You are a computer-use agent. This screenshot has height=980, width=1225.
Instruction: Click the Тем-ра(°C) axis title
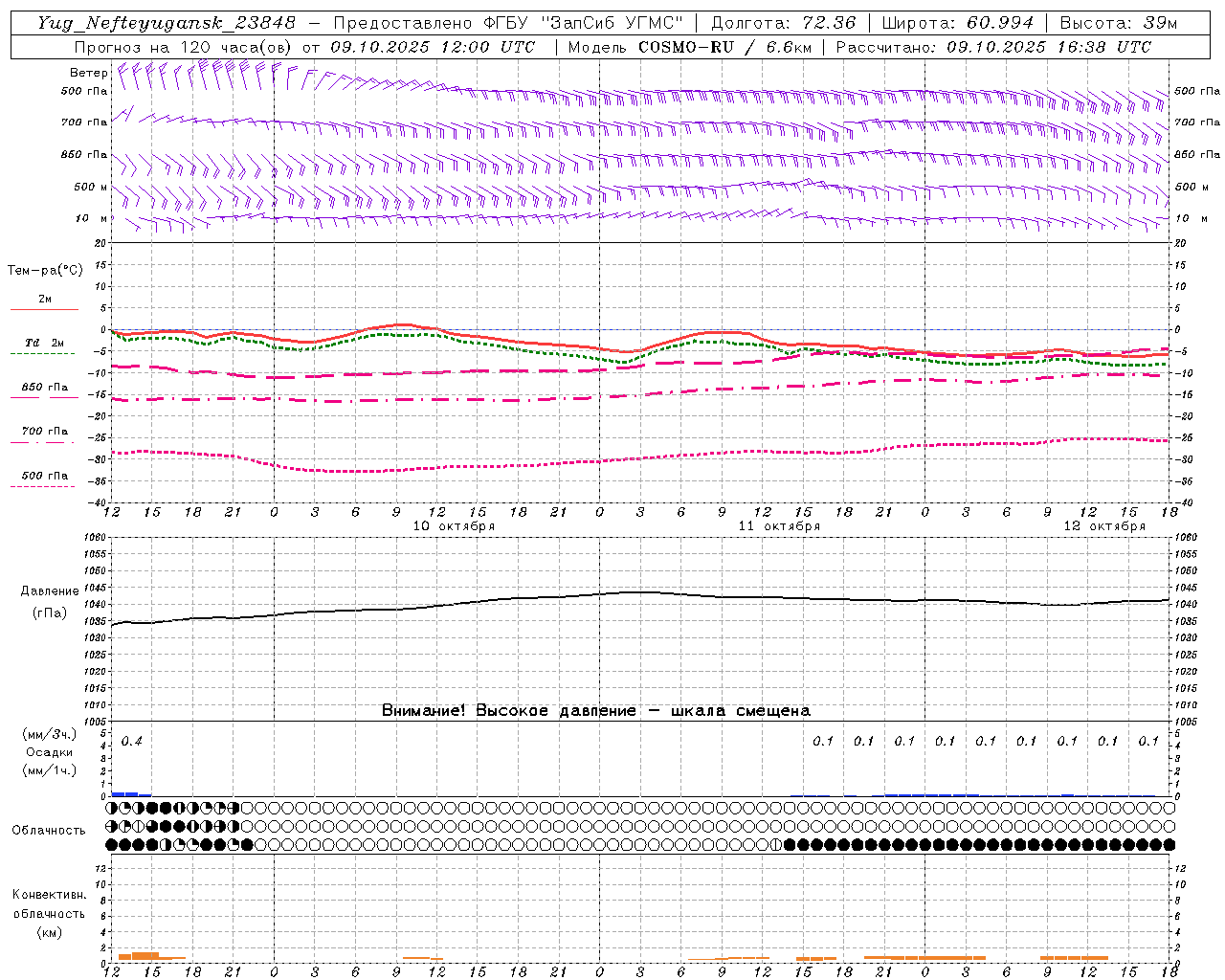[45, 271]
